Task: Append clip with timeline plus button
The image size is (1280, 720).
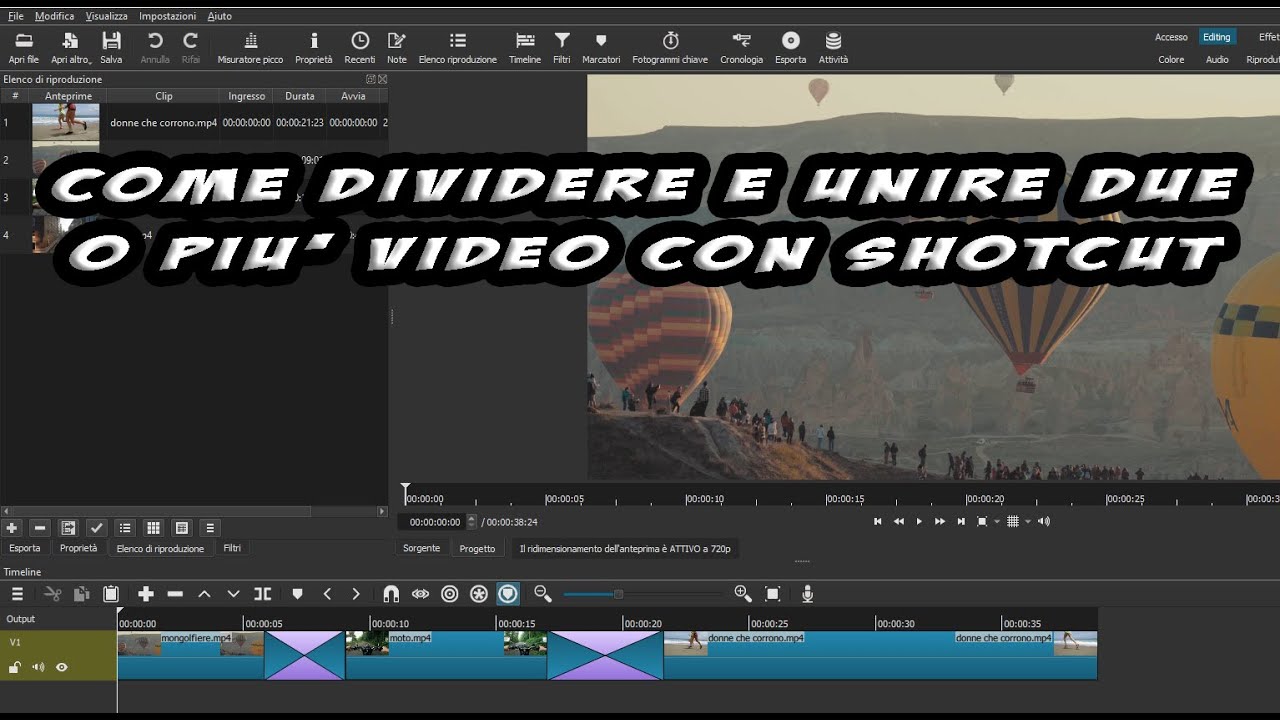Action: pos(146,594)
